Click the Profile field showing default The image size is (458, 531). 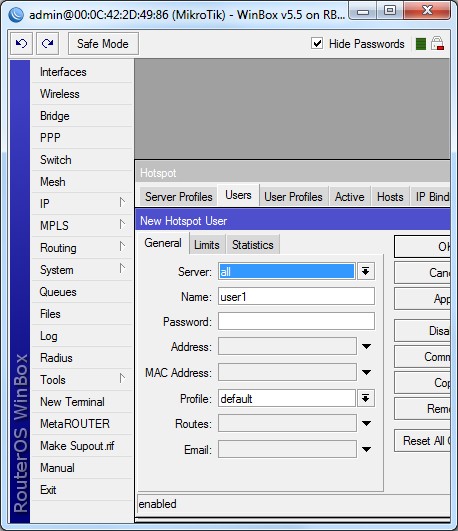(x=287, y=398)
